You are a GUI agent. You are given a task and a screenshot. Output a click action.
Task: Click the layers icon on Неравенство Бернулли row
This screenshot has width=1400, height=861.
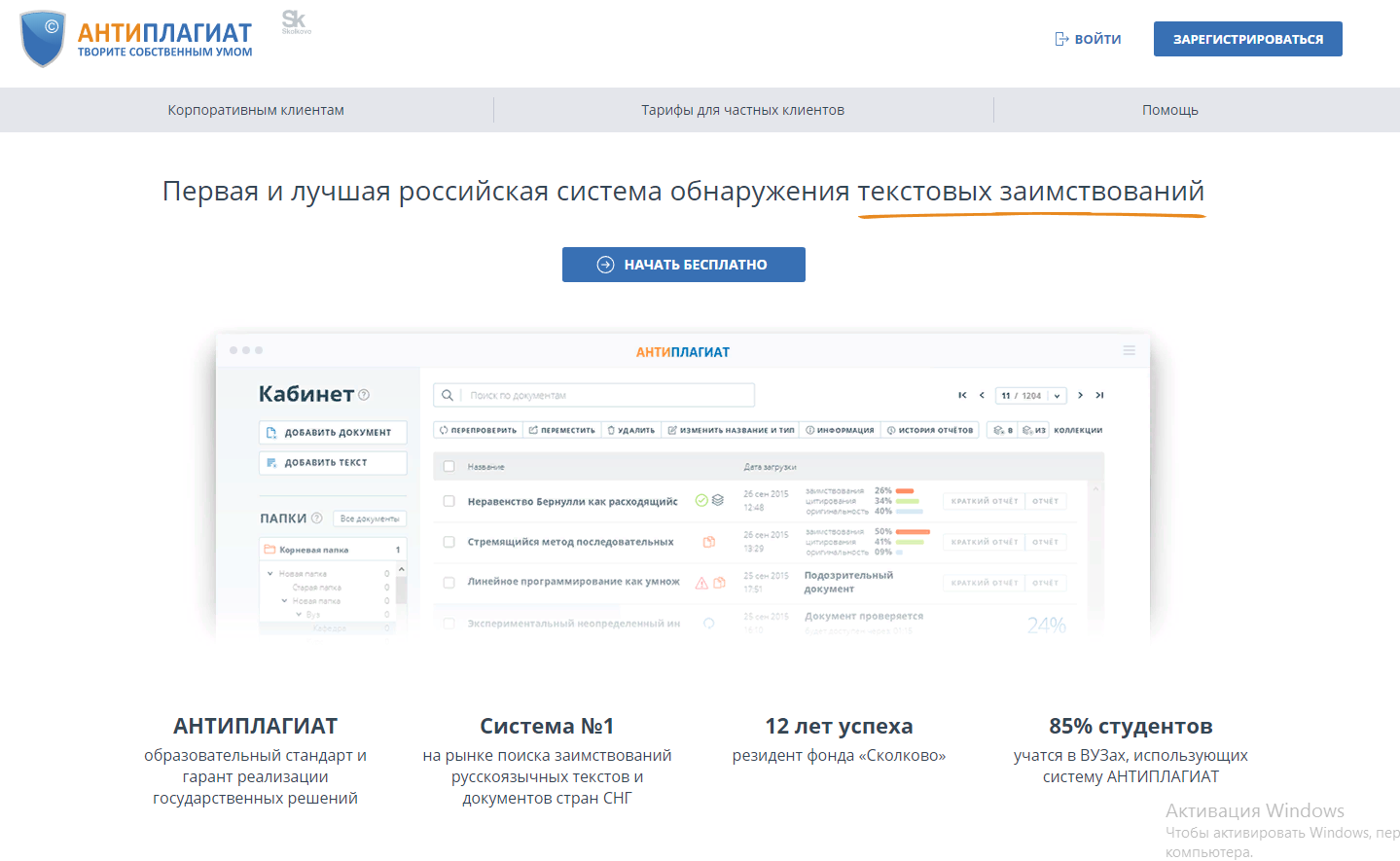[x=717, y=500]
